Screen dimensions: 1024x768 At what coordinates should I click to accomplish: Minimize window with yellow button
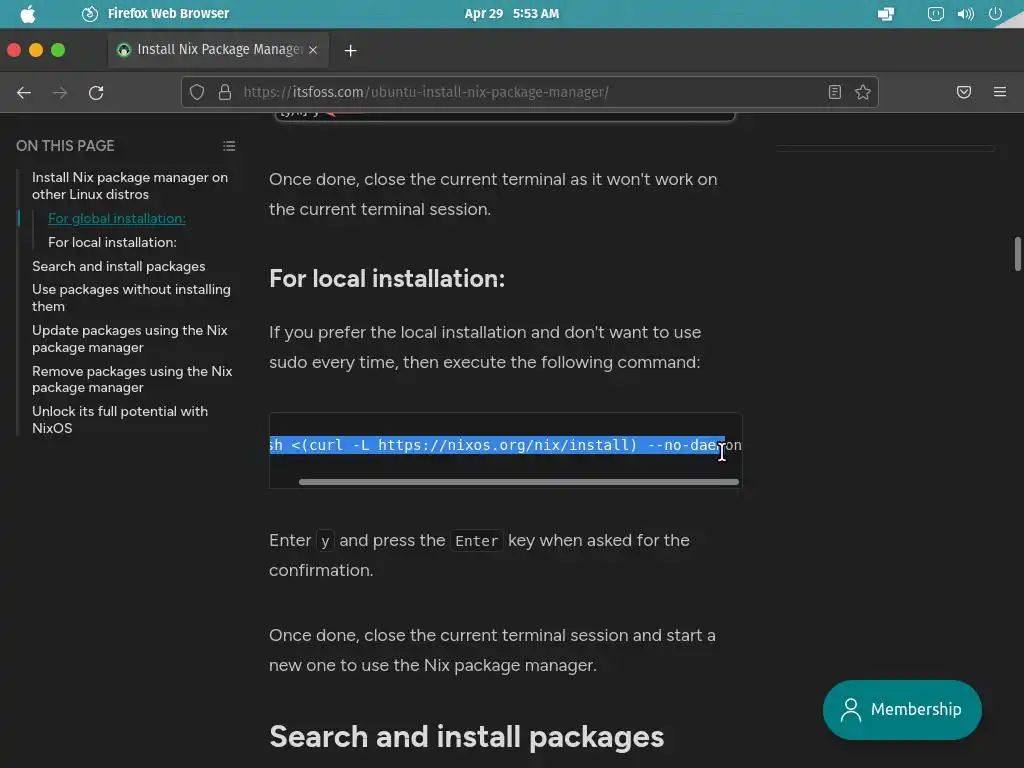(x=36, y=50)
